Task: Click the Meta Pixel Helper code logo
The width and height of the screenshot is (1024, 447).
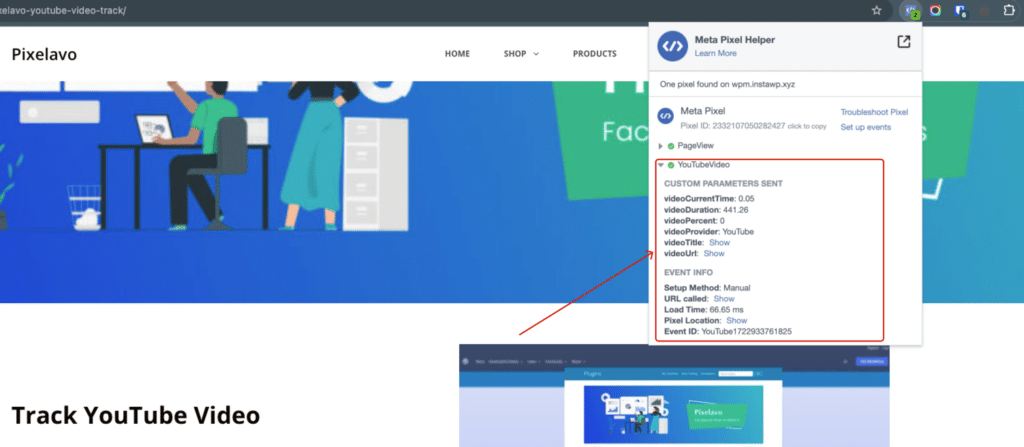Action: tap(670, 45)
